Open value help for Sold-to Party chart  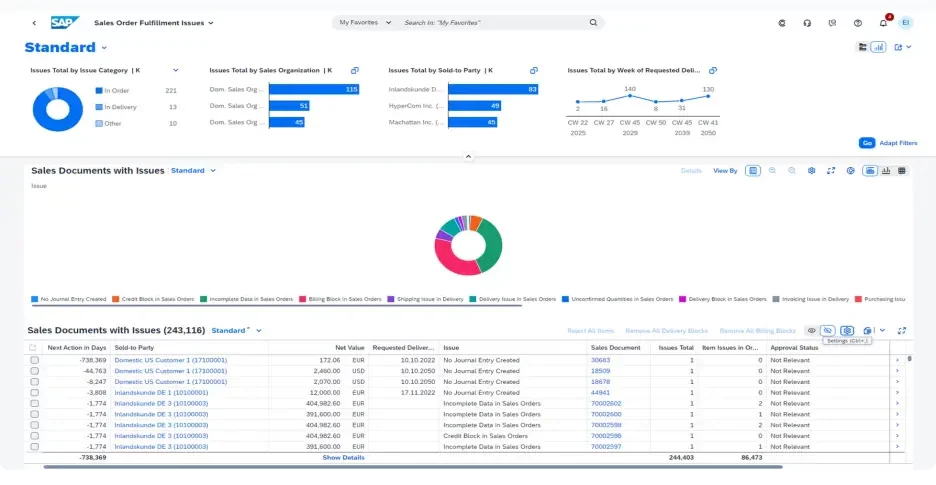[534, 70]
